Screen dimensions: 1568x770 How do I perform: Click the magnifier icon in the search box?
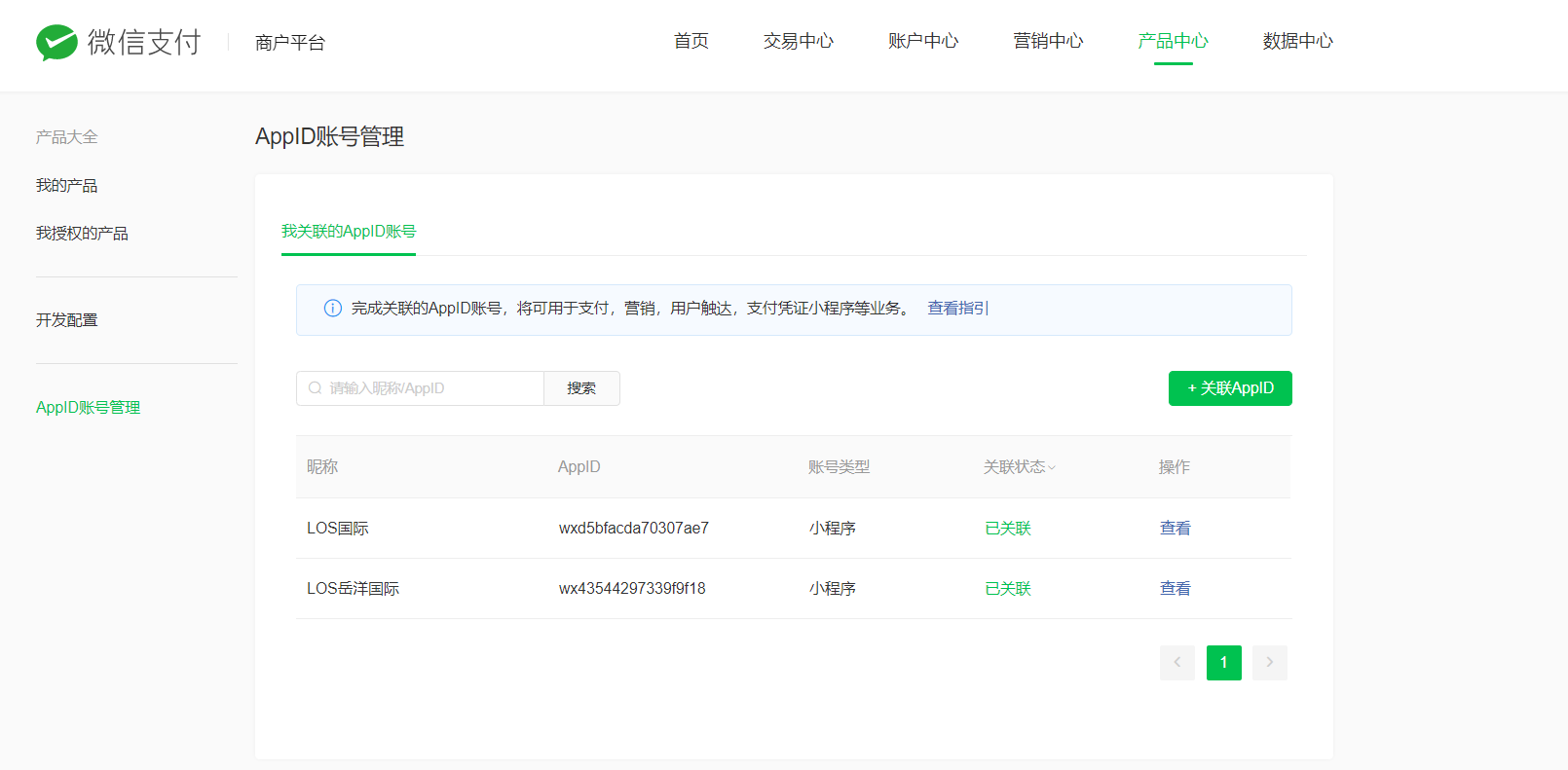tap(316, 388)
